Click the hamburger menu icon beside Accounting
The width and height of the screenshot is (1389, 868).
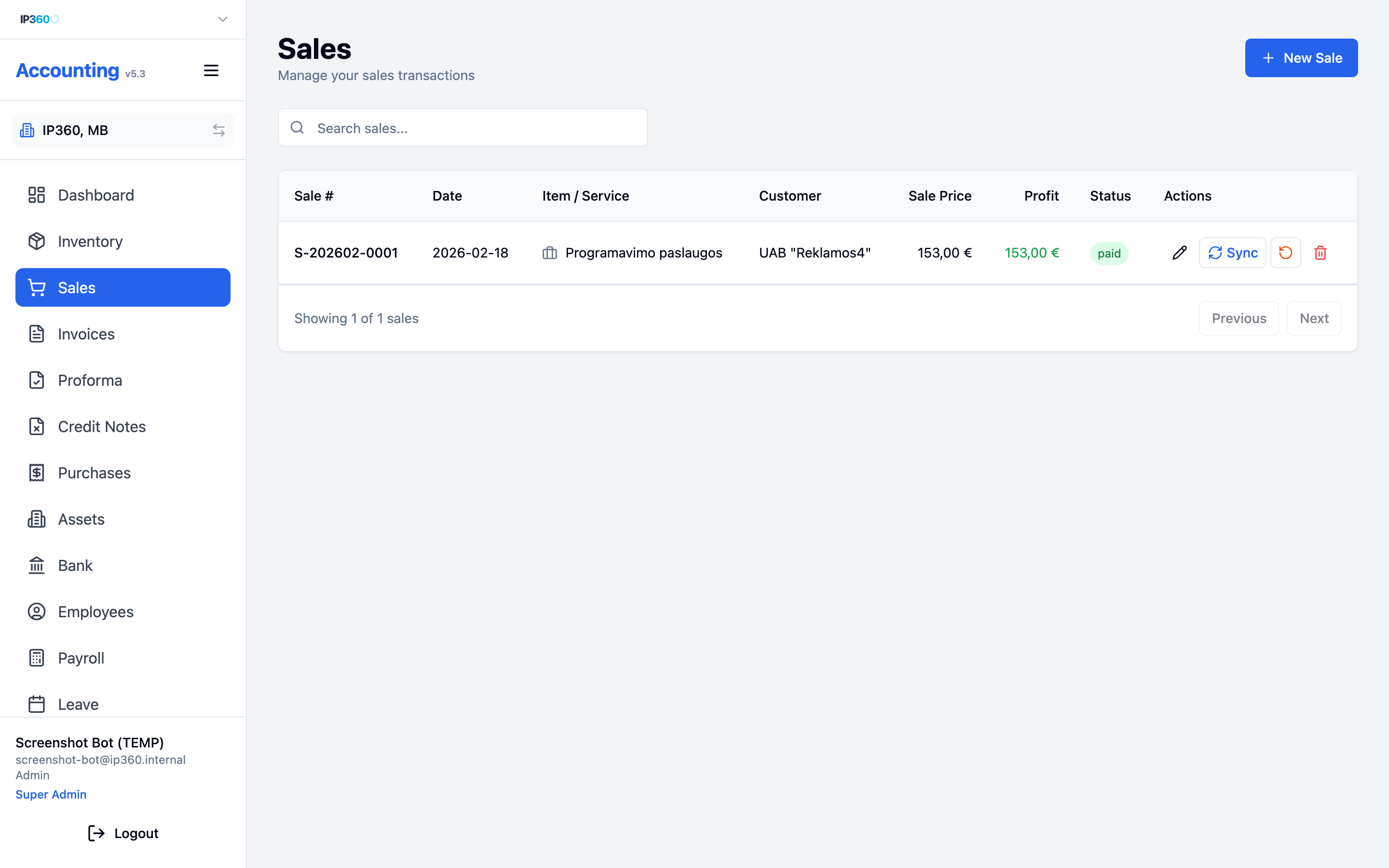tap(211, 70)
